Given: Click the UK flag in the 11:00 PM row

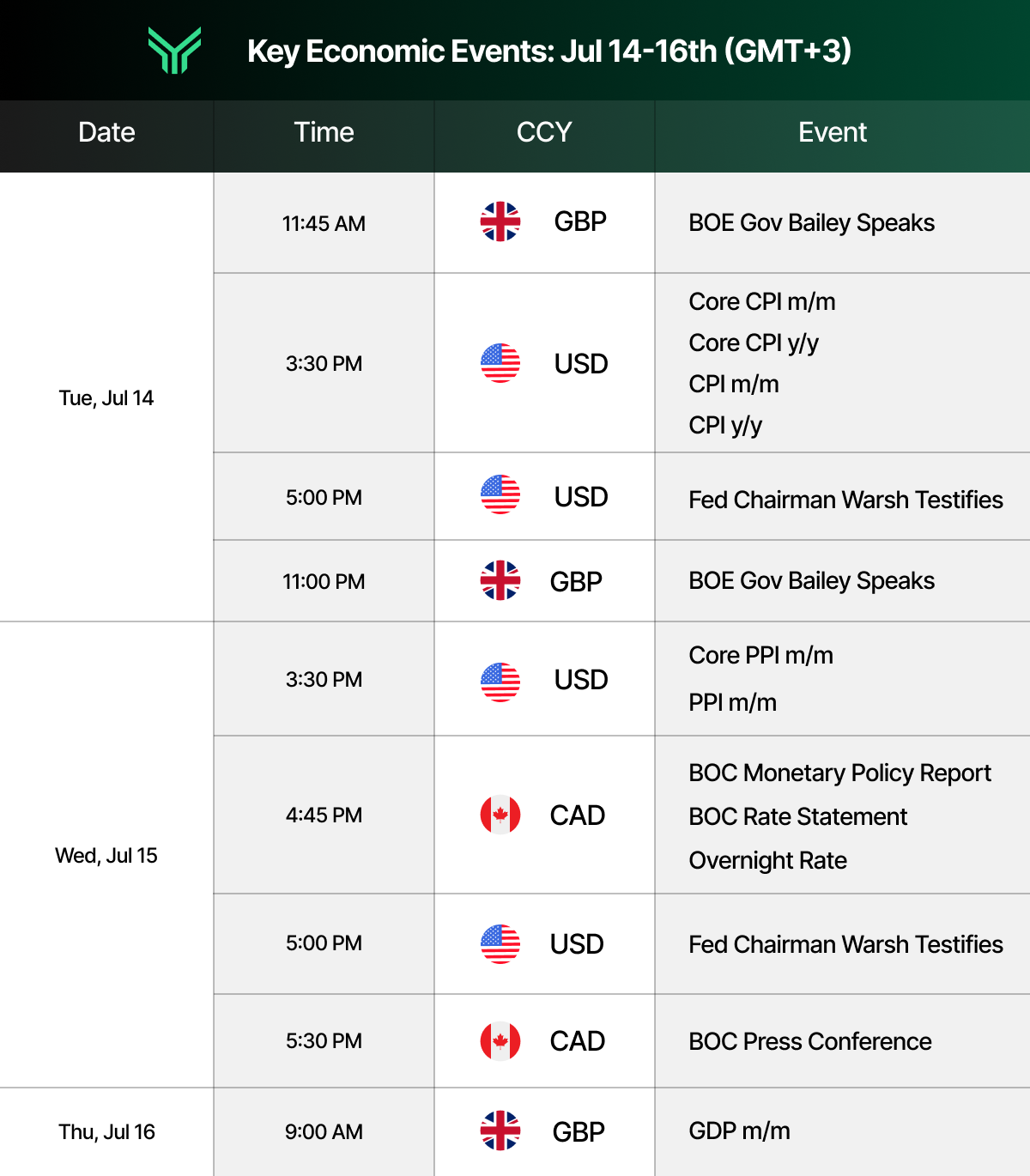Looking at the screenshot, I should click(x=500, y=580).
